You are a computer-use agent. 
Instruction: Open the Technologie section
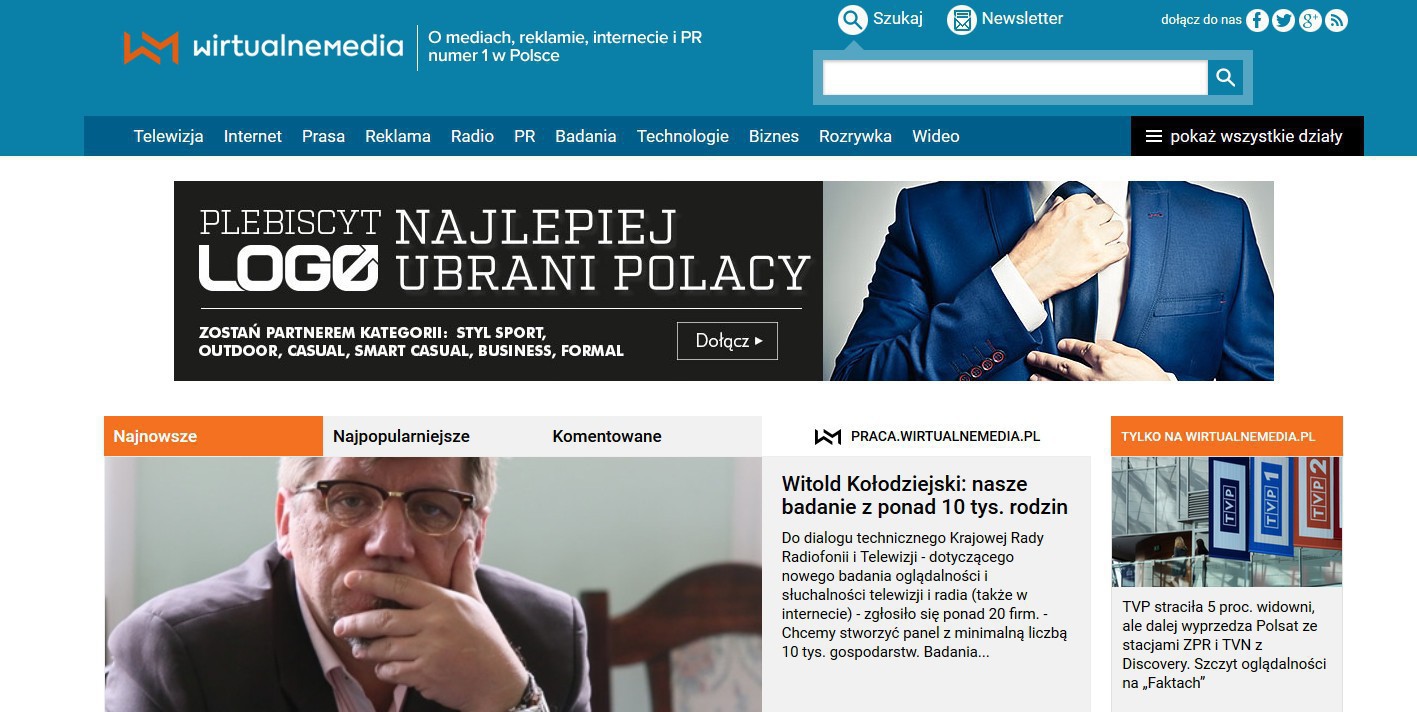pos(683,136)
